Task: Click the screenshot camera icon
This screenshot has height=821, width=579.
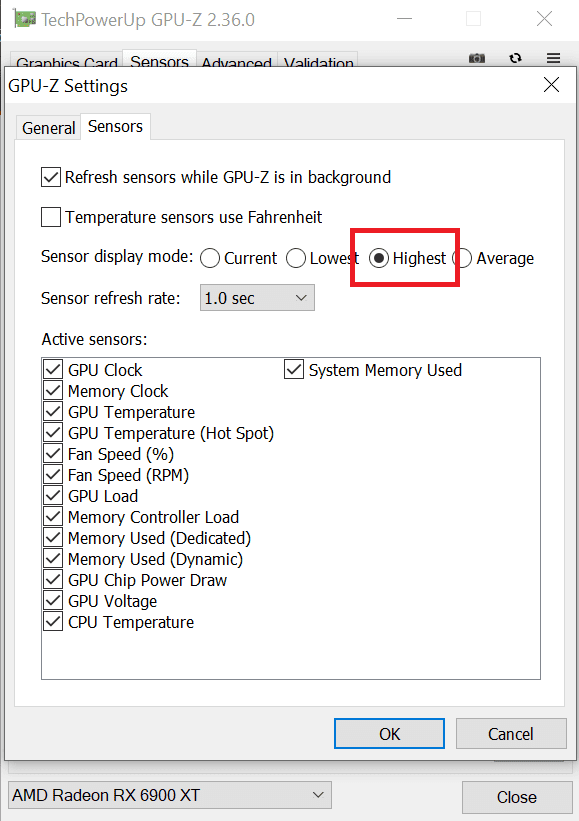Action: point(476,58)
